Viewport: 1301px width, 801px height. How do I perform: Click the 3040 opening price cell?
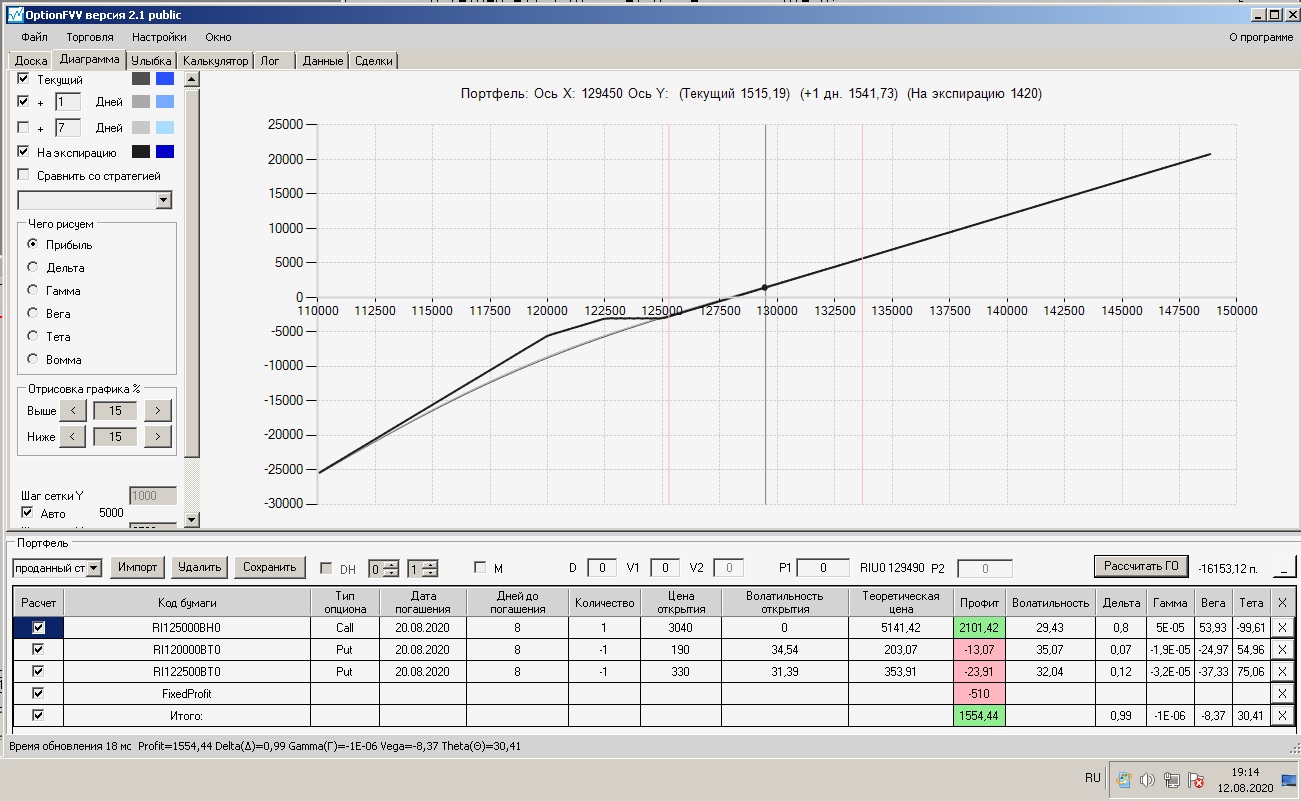[679, 628]
